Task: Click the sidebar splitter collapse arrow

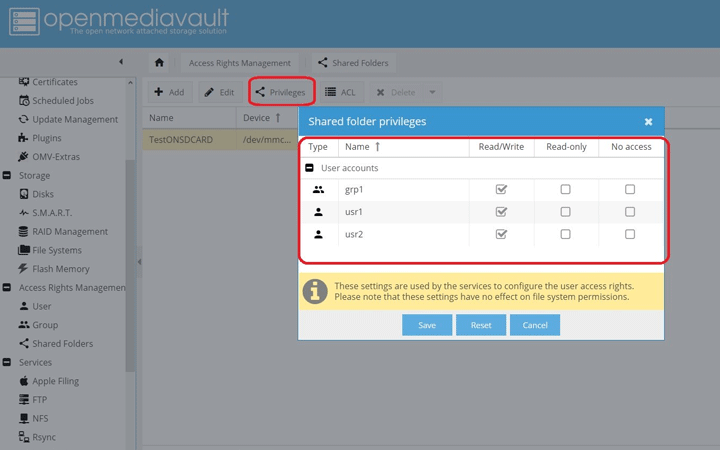Action: pyautogui.click(x=139, y=262)
